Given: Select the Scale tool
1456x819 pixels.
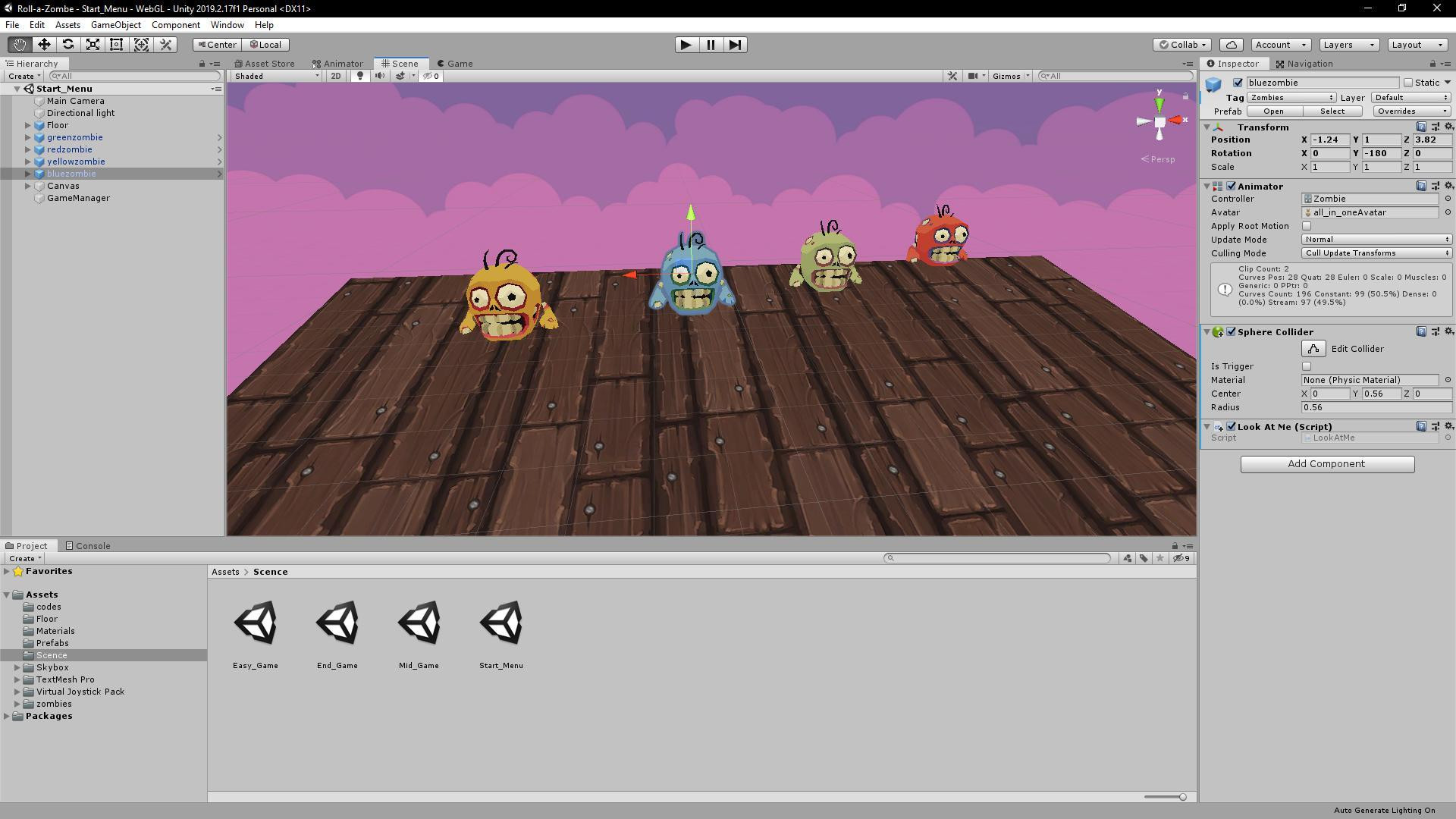Looking at the screenshot, I should [x=93, y=45].
